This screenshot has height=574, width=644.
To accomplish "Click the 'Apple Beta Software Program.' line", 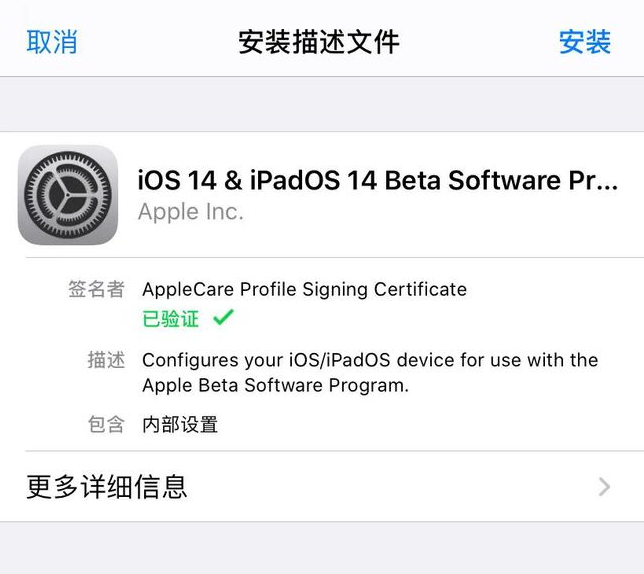I will pyautogui.click(x=276, y=386).
